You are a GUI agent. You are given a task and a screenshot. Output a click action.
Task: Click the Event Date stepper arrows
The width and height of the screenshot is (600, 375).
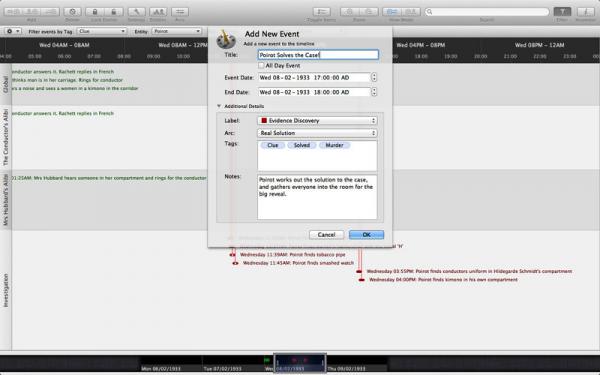click(x=374, y=77)
